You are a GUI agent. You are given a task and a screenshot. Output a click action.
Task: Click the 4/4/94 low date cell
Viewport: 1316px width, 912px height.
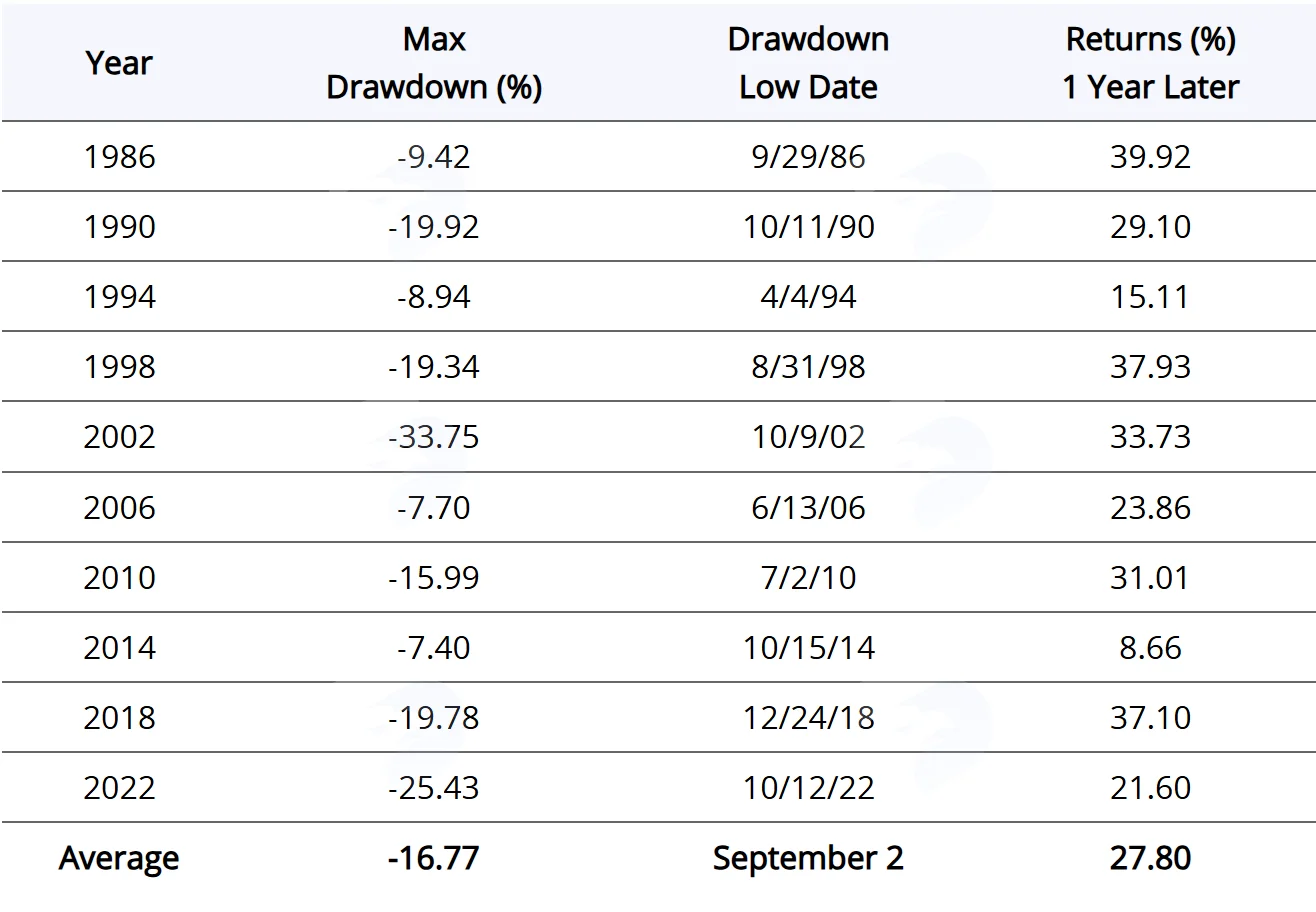click(x=808, y=297)
